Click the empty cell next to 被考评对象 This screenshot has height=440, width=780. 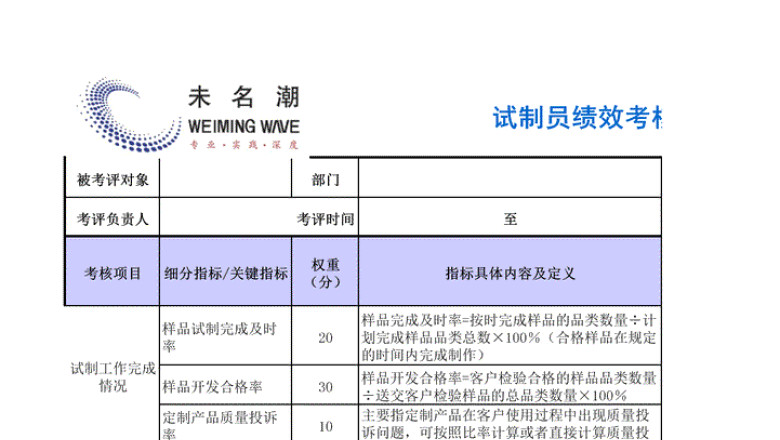coord(225,178)
